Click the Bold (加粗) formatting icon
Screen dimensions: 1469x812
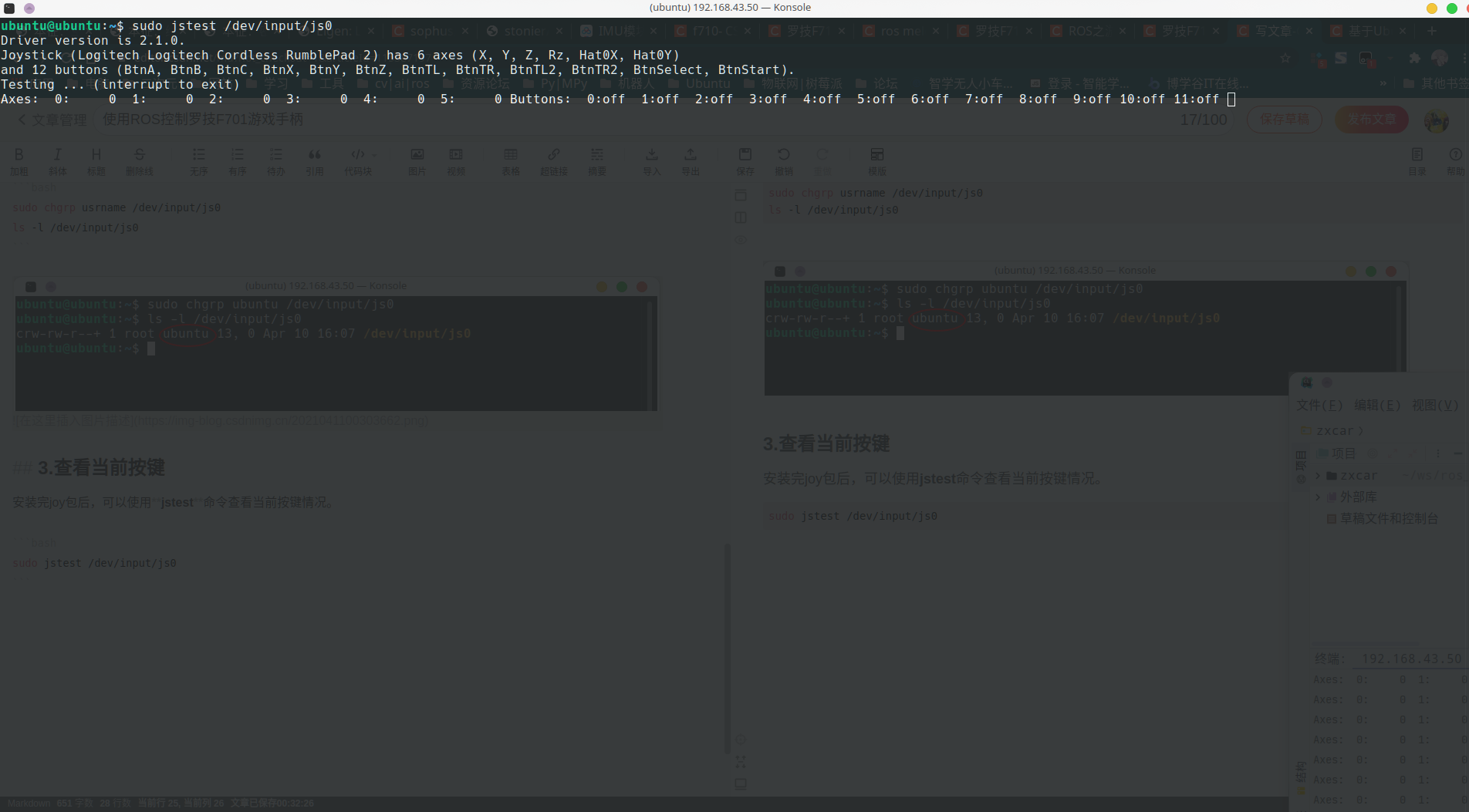pyautogui.click(x=19, y=160)
